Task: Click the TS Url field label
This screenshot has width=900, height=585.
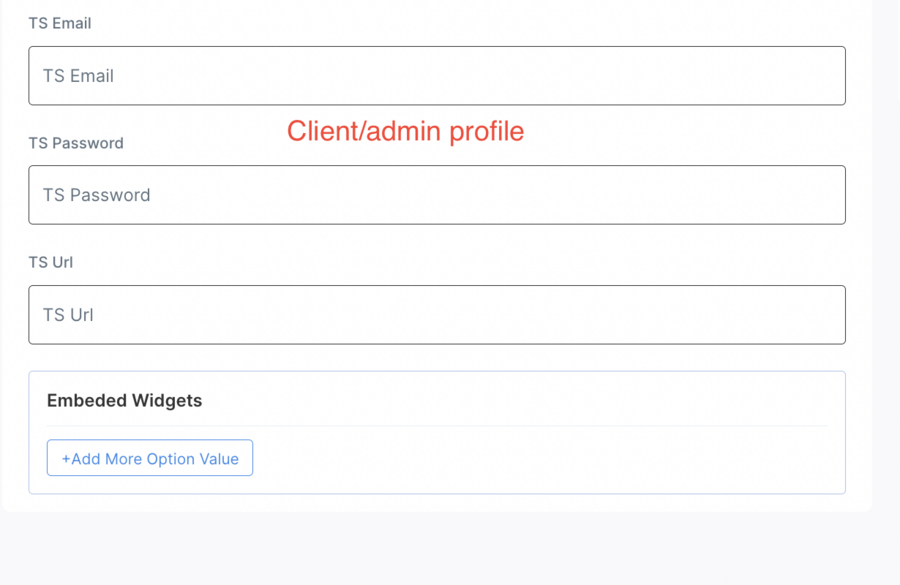Action: (x=51, y=262)
